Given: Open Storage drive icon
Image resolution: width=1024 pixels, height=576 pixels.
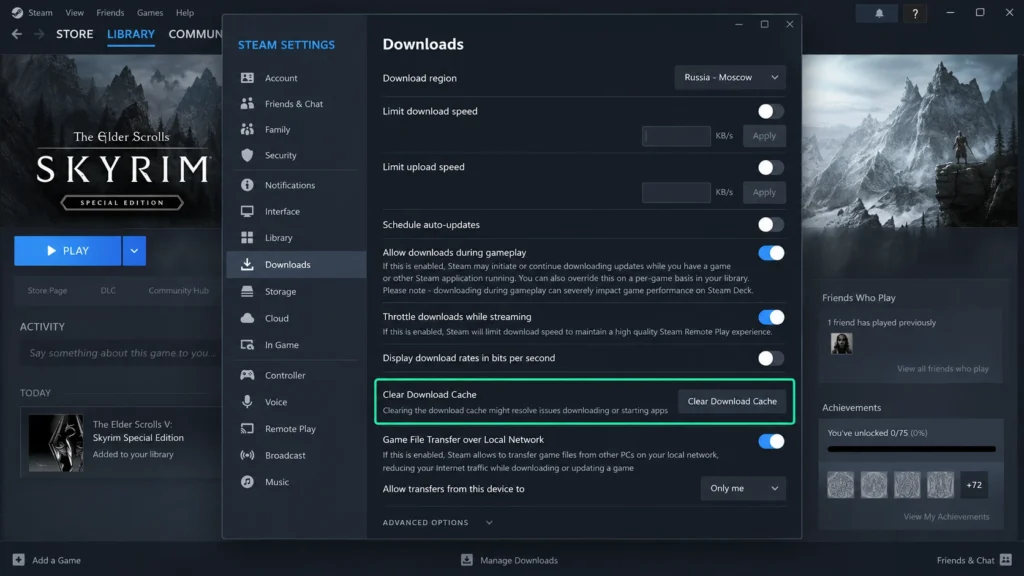Looking at the screenshot, I should coord(247,291).
